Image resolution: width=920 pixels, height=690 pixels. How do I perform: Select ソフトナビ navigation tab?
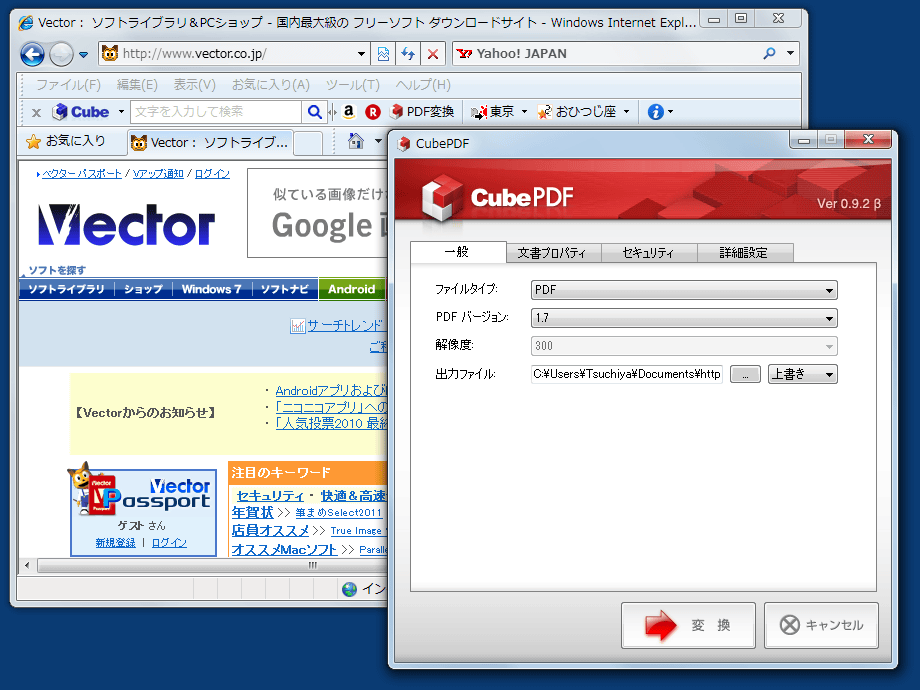[285, 289]
